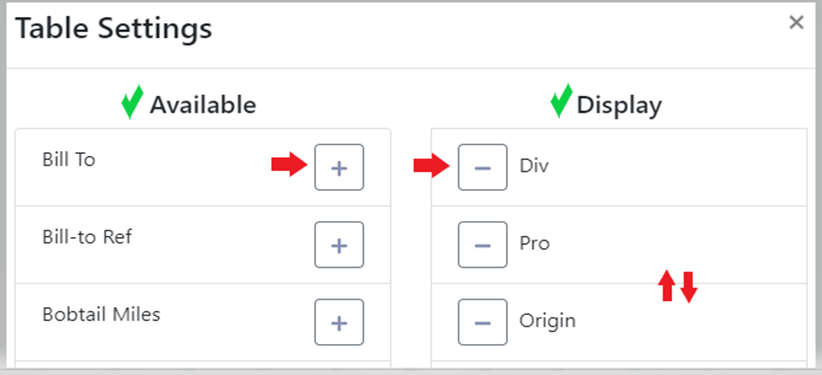
Task: Close the Table Settings dialog
Action: pyautogui.click(x=796, y=23)
